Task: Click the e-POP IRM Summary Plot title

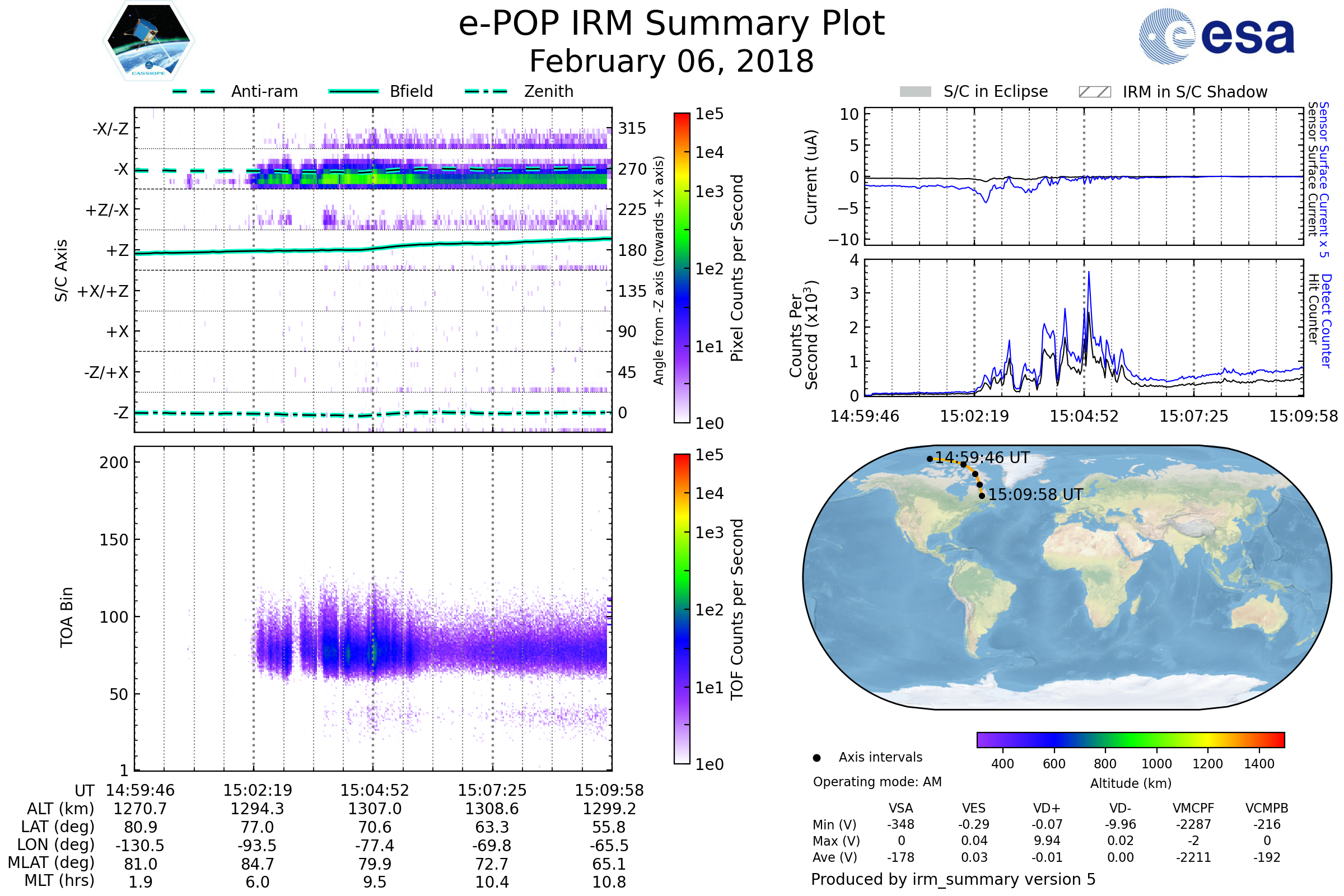Action: click(x=671, y=24)
